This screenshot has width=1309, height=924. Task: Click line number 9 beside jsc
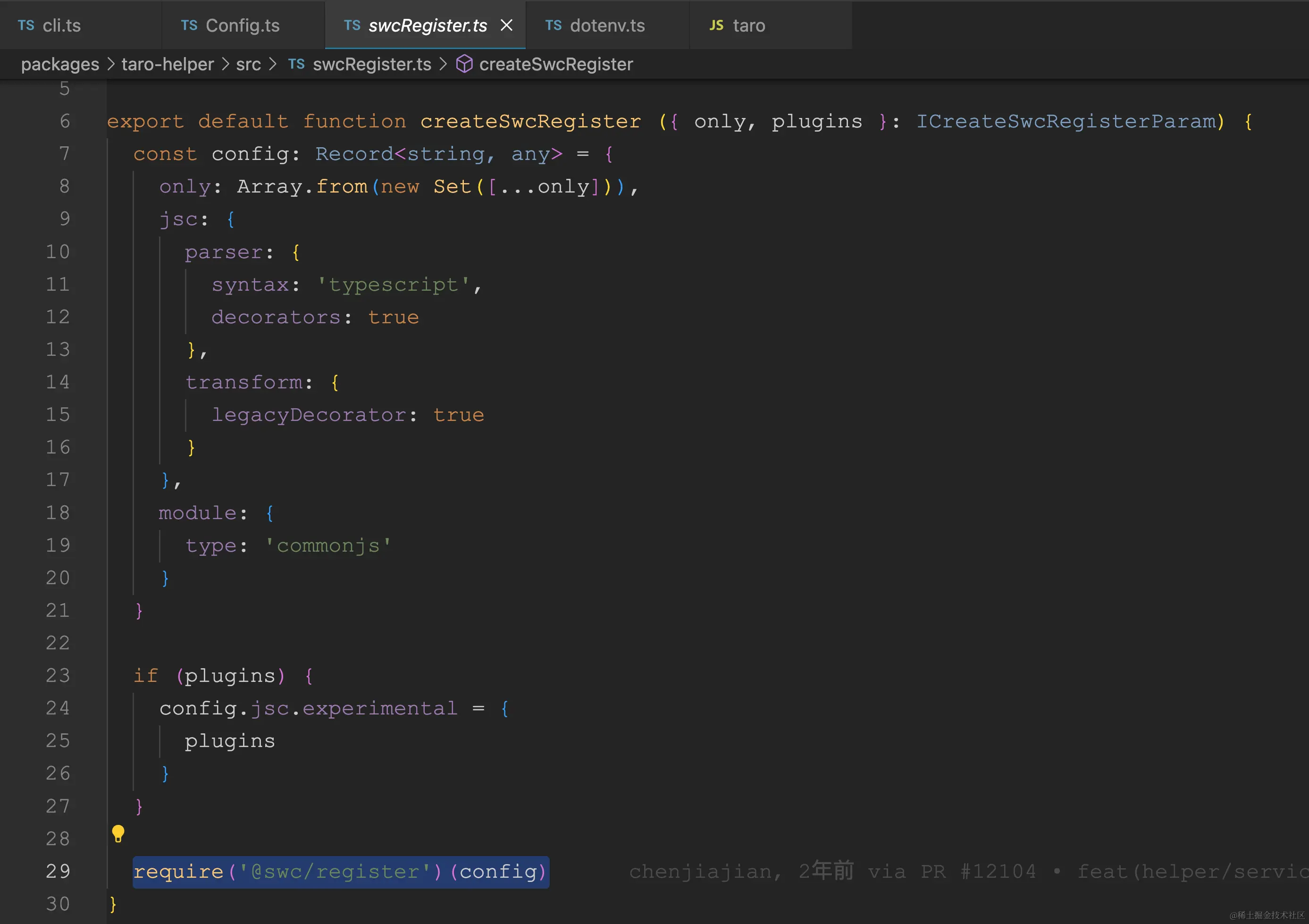(65, 219)
